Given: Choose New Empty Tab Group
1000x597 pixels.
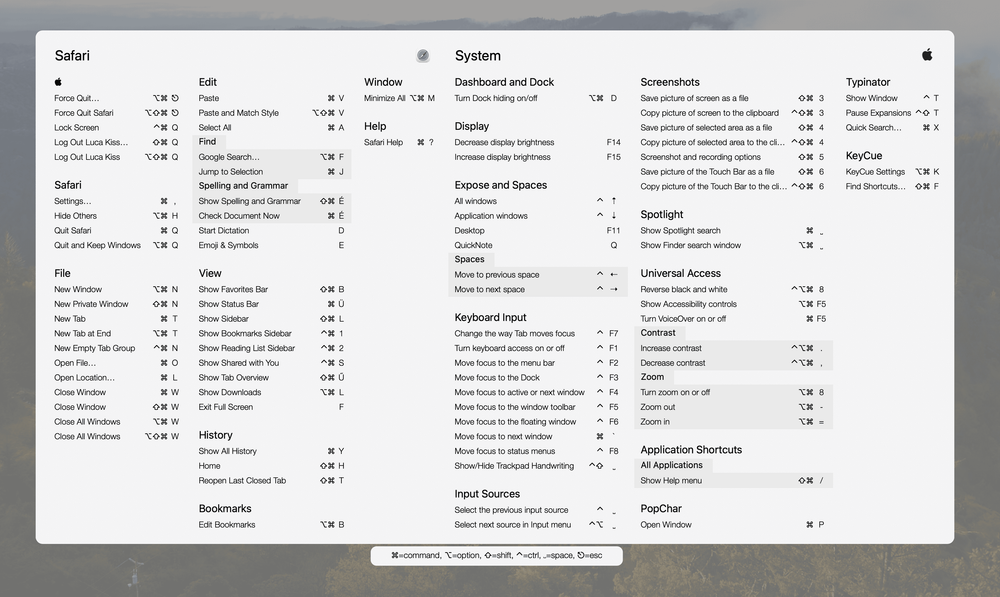Looking at the screenshot, I should click(117, 348).
